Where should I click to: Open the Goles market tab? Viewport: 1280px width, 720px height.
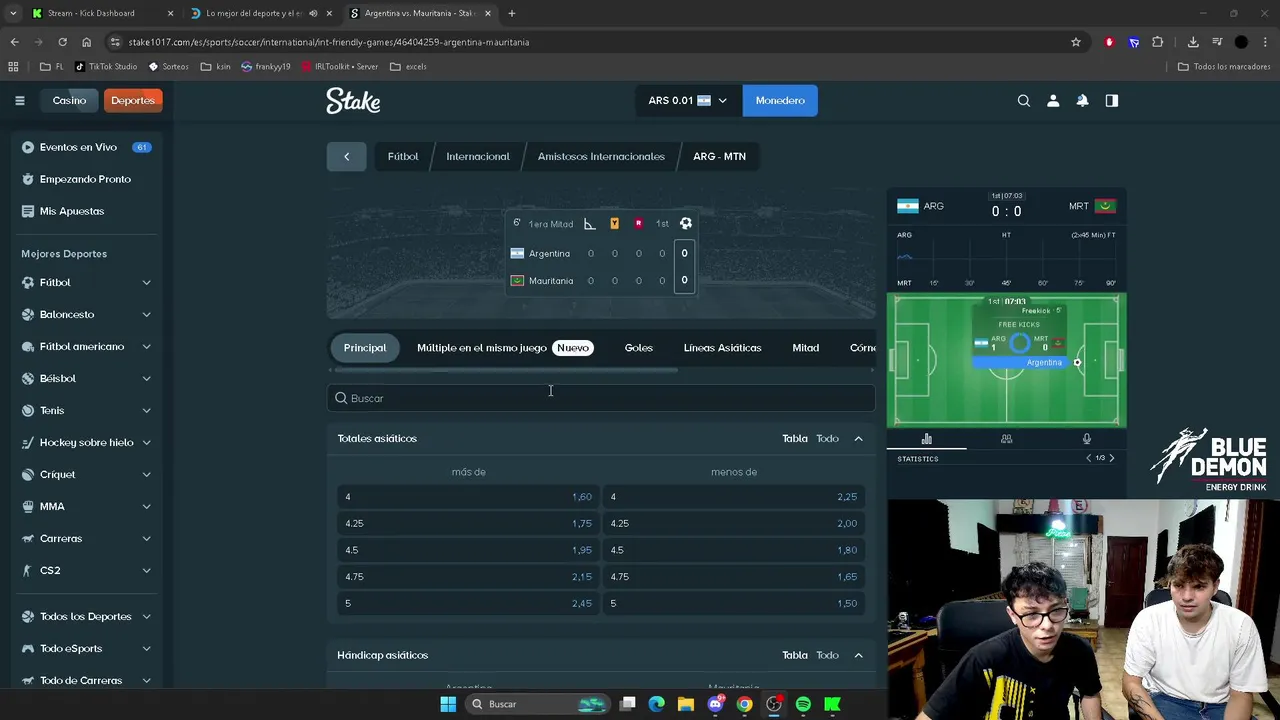tap(638, 348)
